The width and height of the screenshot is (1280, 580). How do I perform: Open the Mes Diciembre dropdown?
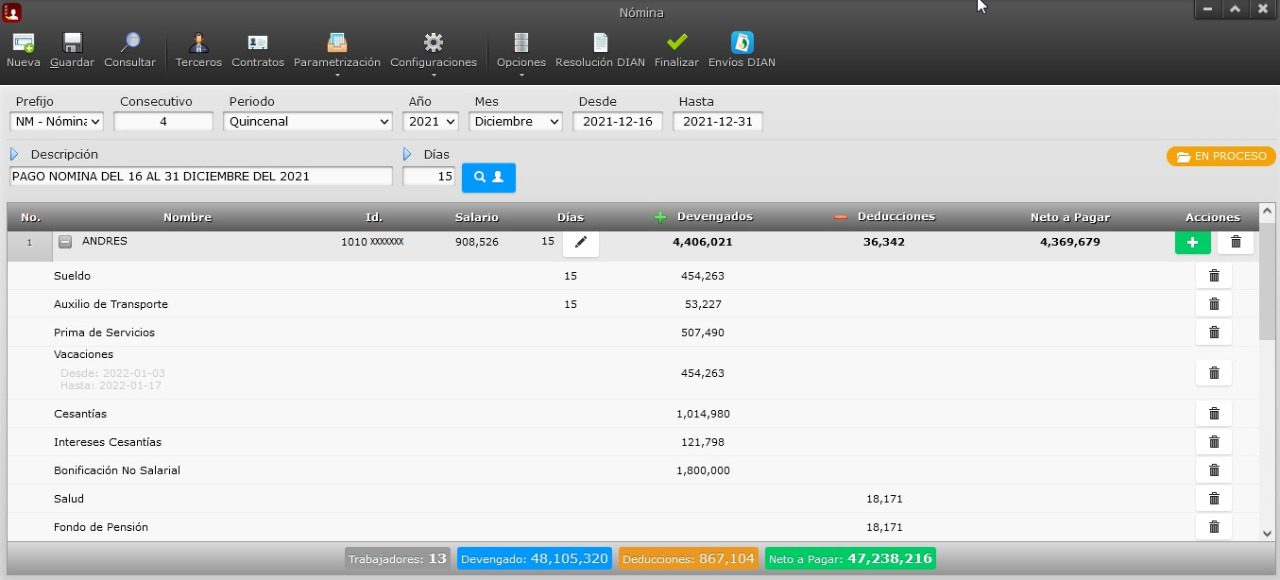coord(517,122)
